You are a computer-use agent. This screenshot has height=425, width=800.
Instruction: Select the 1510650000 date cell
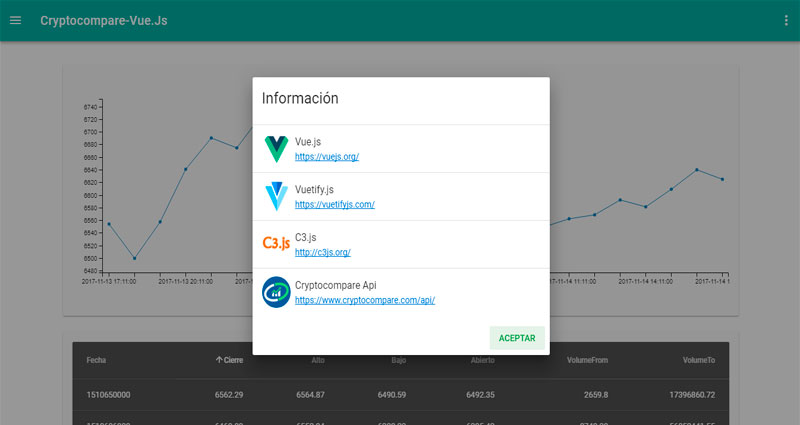pos(108,395)
